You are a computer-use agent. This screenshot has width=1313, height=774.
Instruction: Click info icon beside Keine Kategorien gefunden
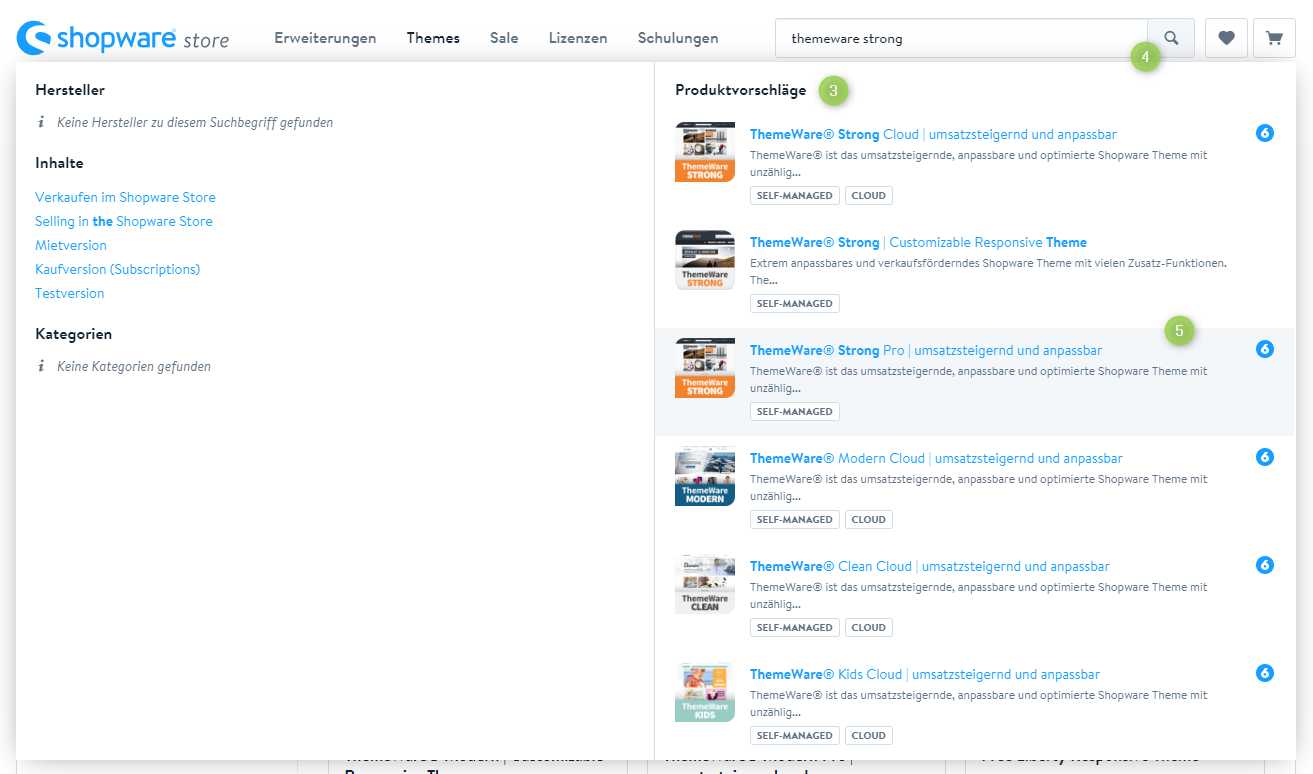point(41,366)
